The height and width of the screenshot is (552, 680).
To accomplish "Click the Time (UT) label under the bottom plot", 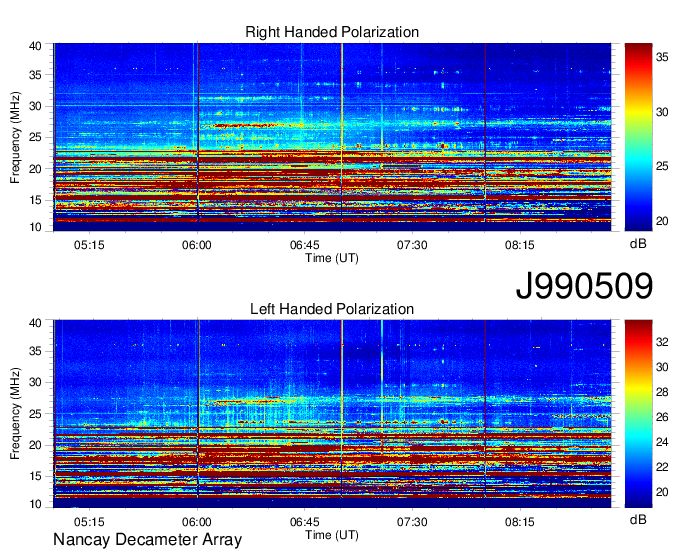I will (x=332, y=535).
